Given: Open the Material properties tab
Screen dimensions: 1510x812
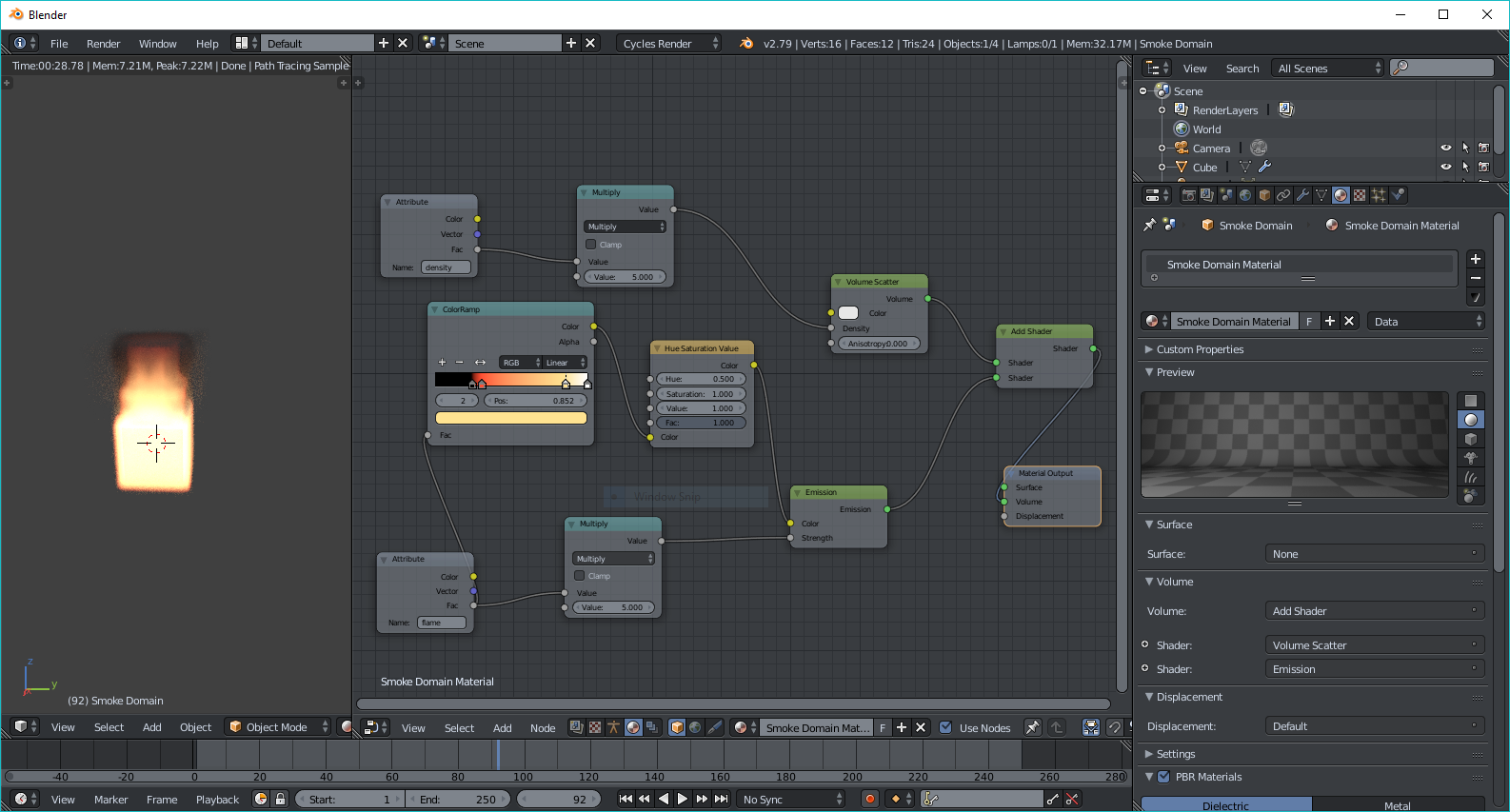Looking at the screenshot, I should pos(1341,195).
